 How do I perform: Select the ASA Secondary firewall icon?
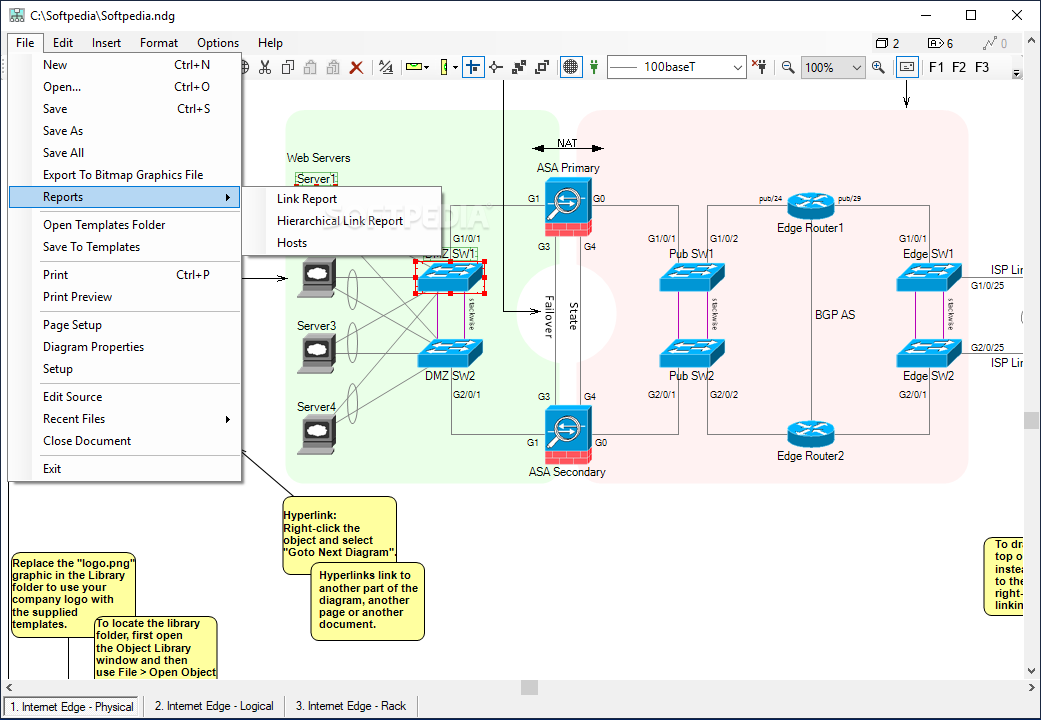(568, 436)
